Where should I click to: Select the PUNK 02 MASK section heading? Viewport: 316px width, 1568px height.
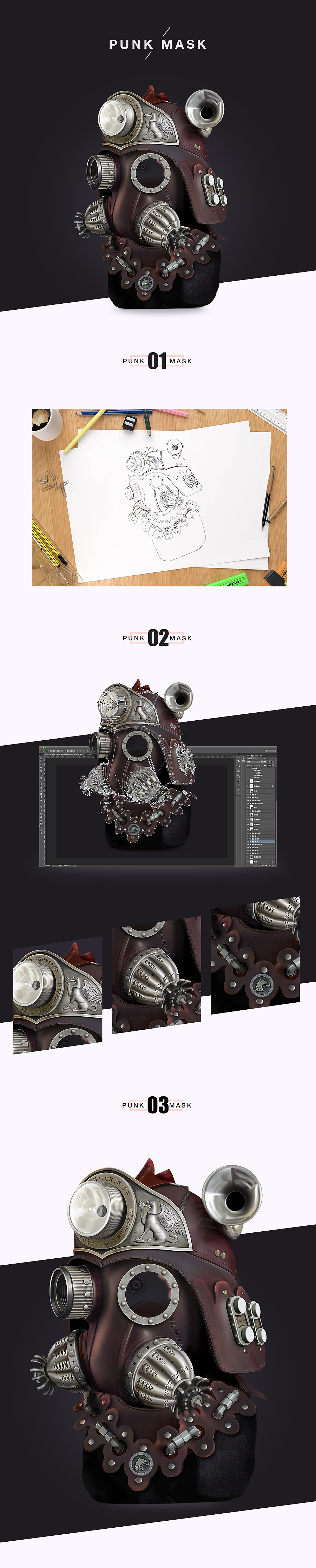pyautogui.click(x=158, y=638)
